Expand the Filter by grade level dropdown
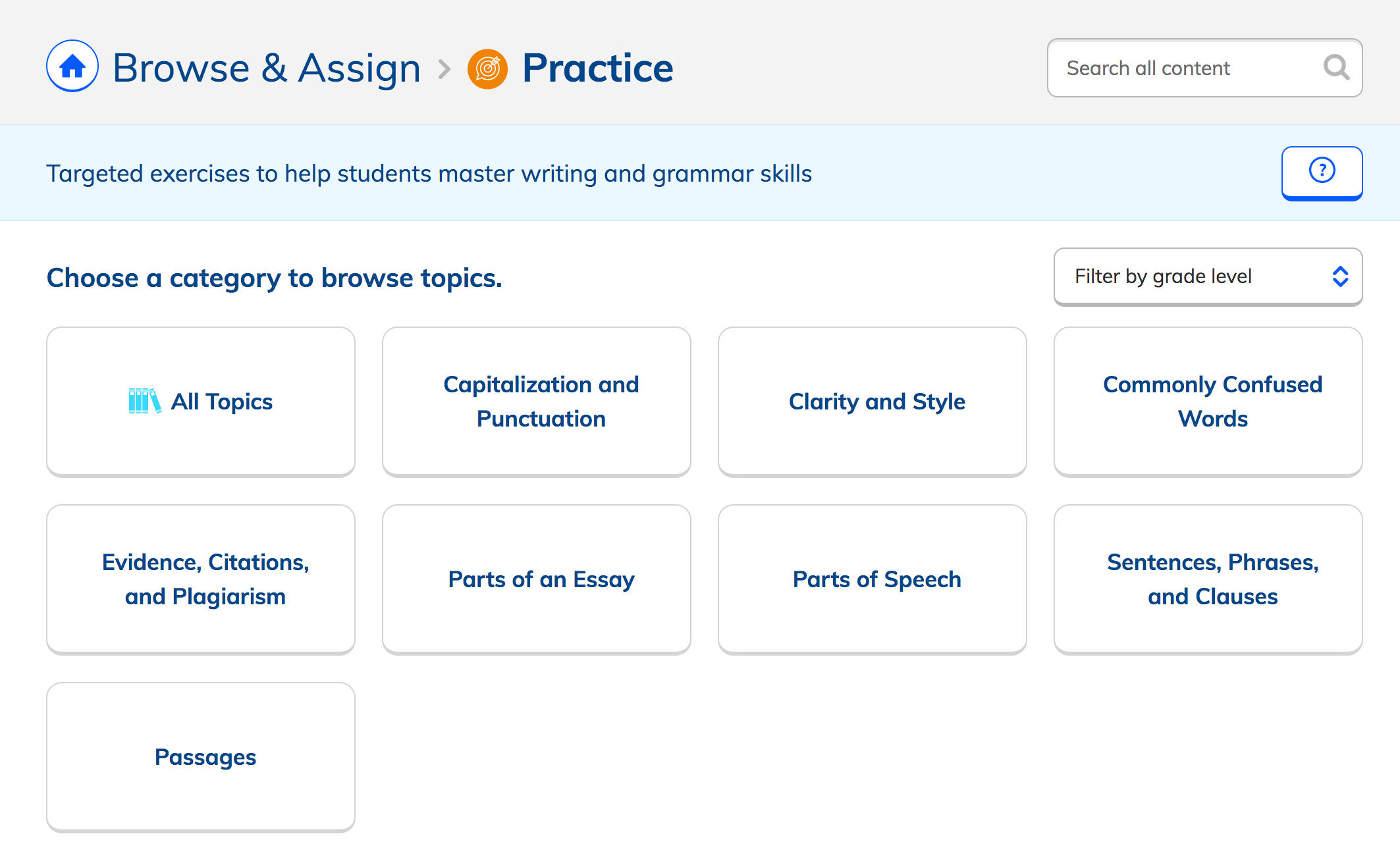 tap(1208, 276)
